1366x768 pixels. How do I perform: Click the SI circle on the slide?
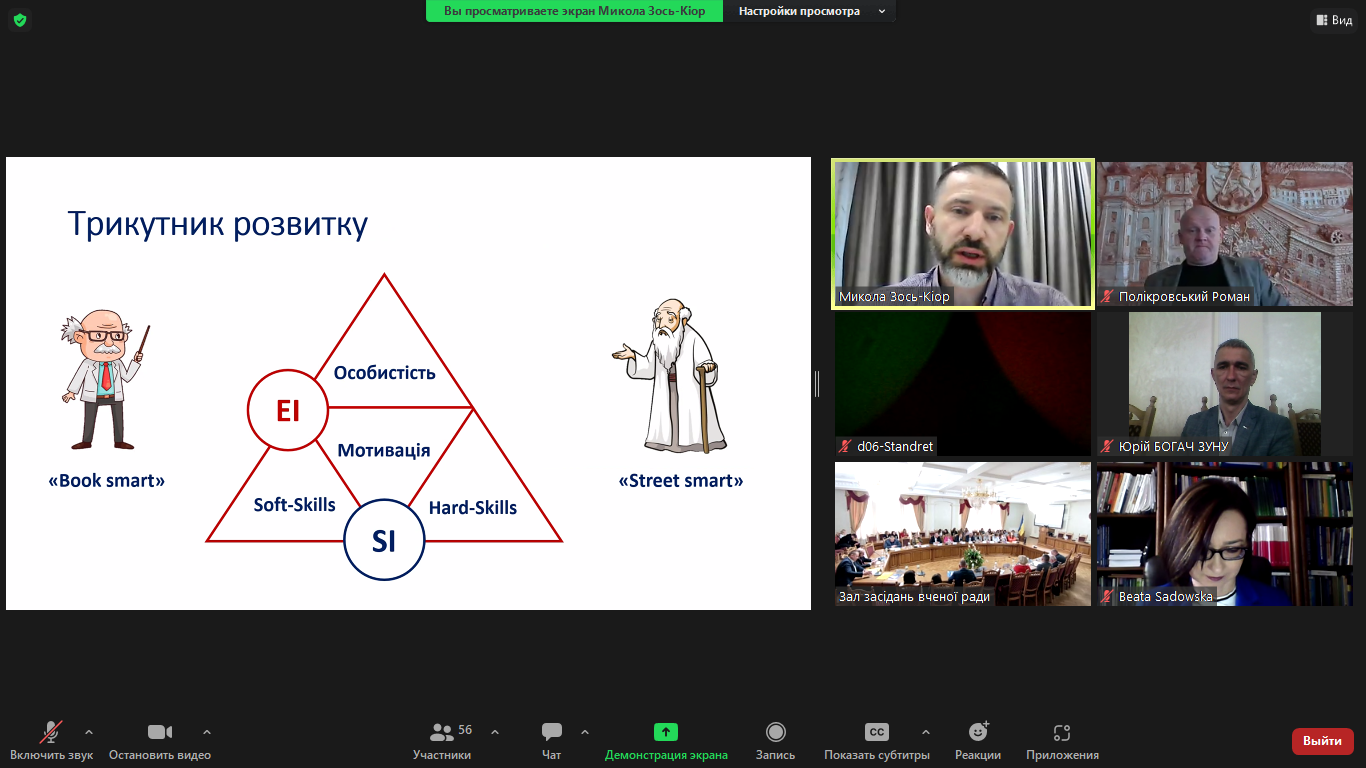tap(384, 540)
